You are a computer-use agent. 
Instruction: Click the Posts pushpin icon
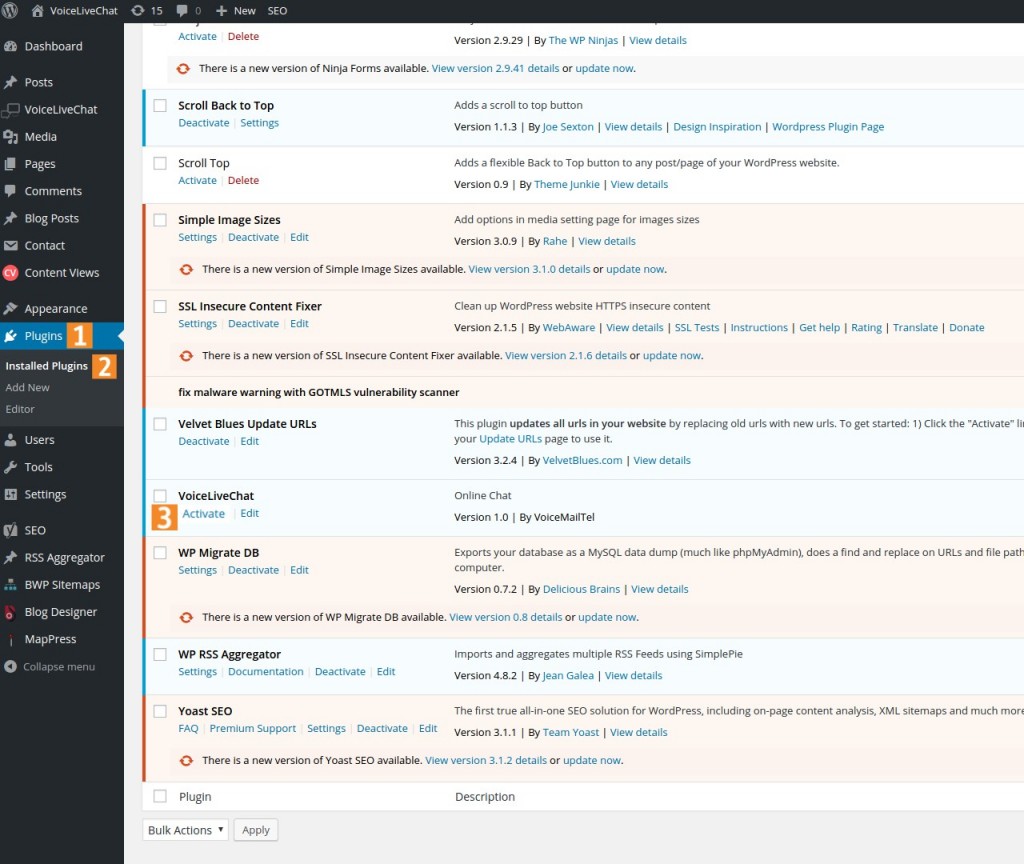[x=10, y=82]
